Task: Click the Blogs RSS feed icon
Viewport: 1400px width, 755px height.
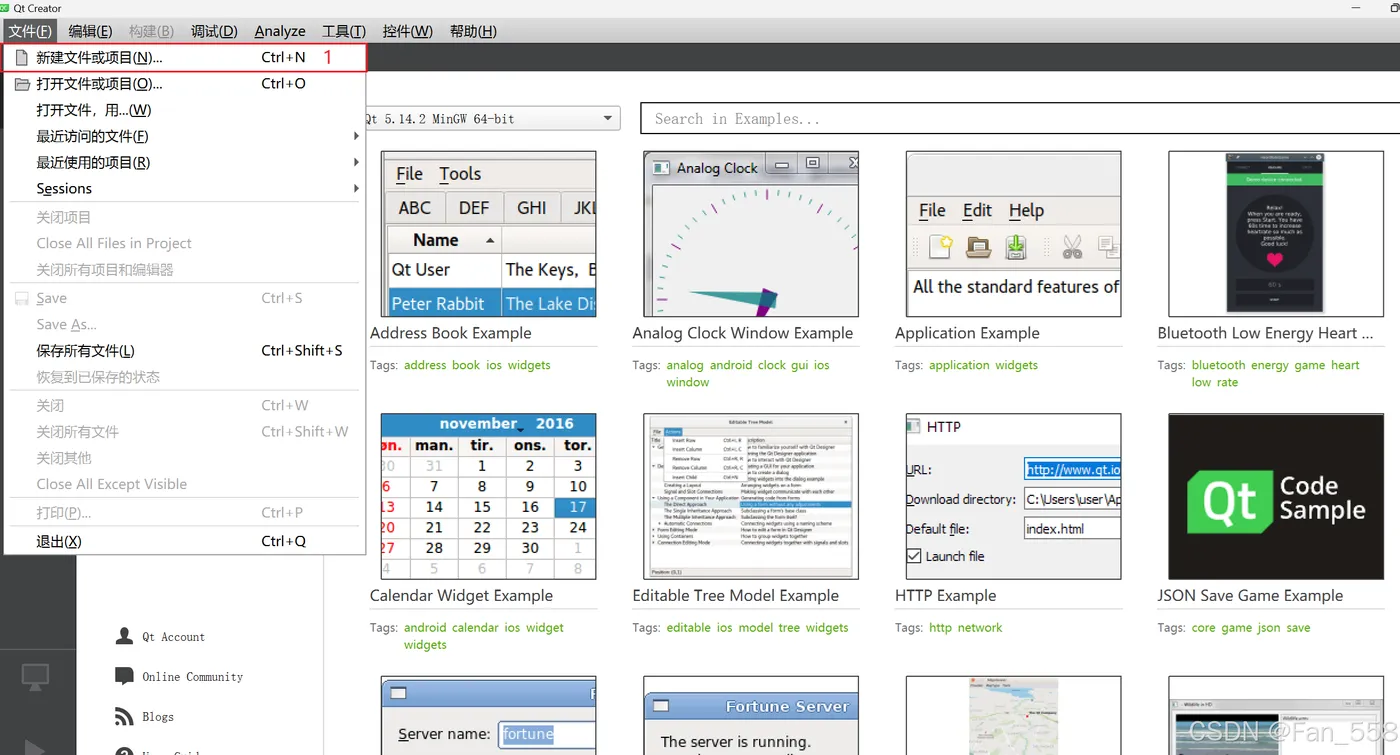Action: 124,717
